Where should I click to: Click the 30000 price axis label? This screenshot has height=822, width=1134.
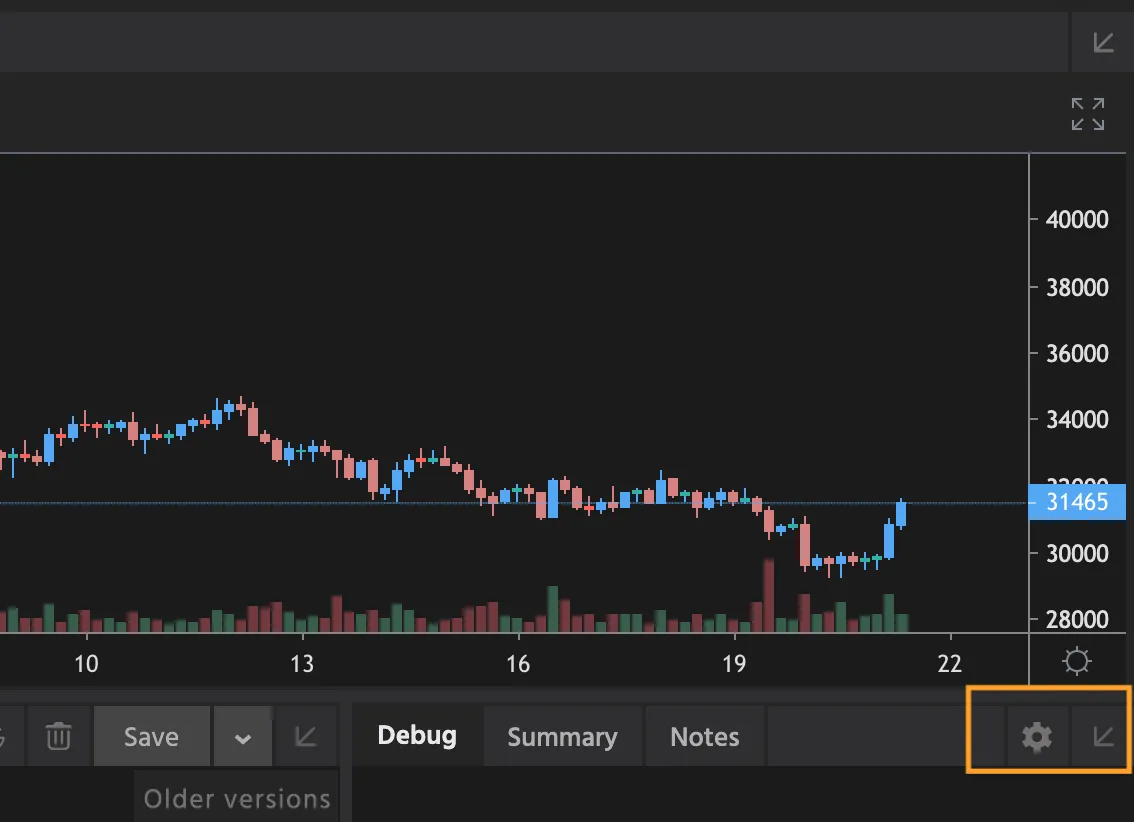[x=1077, y=554]
